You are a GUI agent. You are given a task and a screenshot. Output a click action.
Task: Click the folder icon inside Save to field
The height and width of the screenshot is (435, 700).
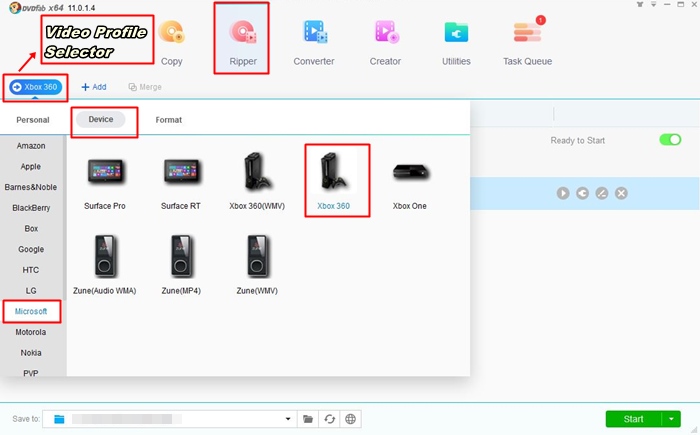59,419
